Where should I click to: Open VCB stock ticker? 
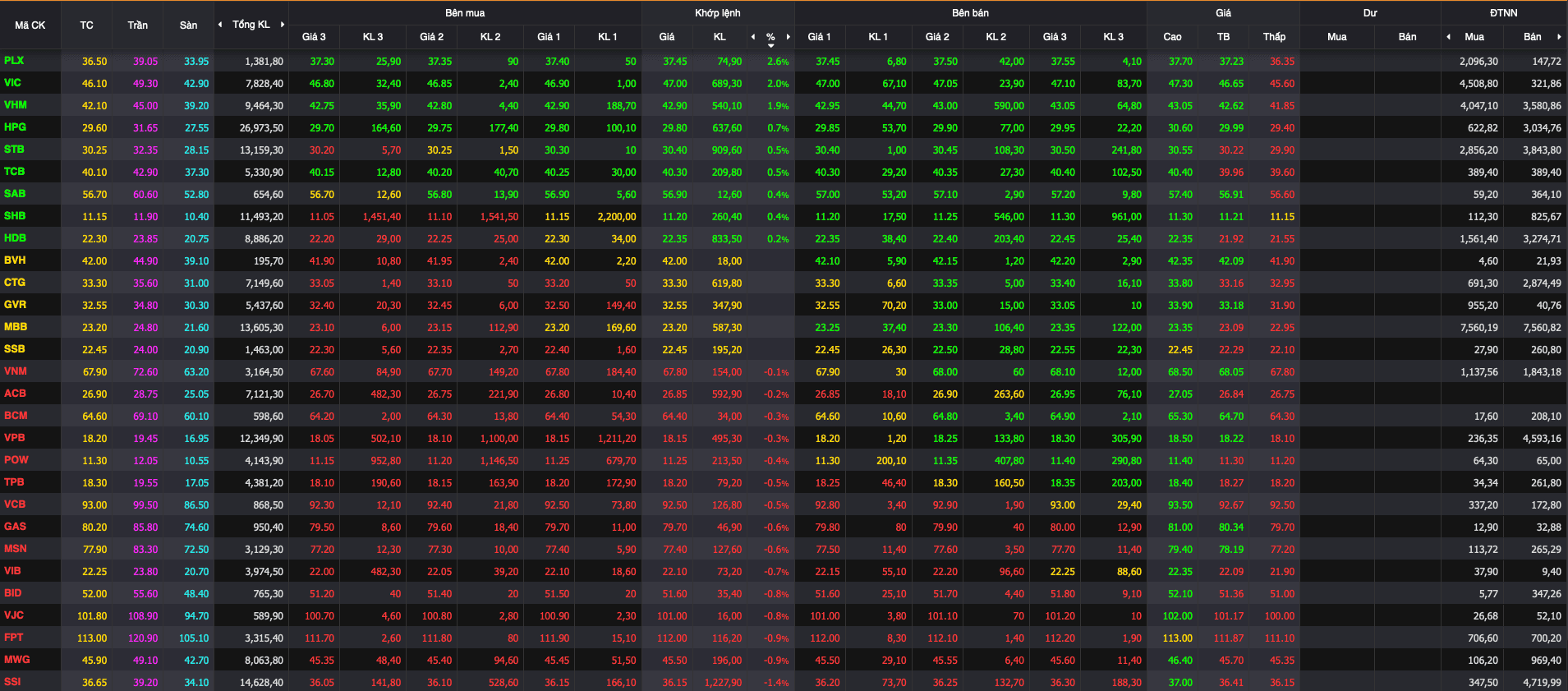pyautogui.click(x=15, y=504)
